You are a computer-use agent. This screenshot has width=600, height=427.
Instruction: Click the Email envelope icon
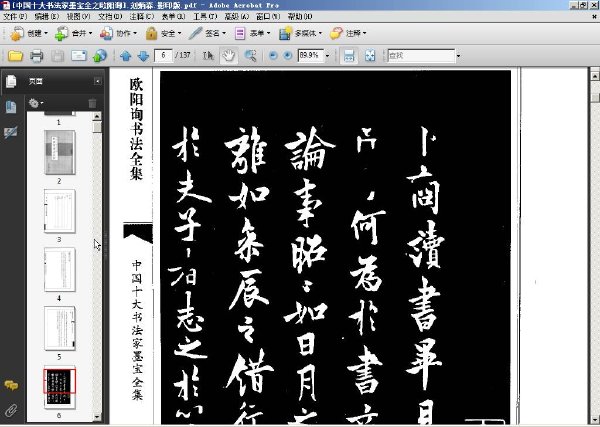[79, 56]
